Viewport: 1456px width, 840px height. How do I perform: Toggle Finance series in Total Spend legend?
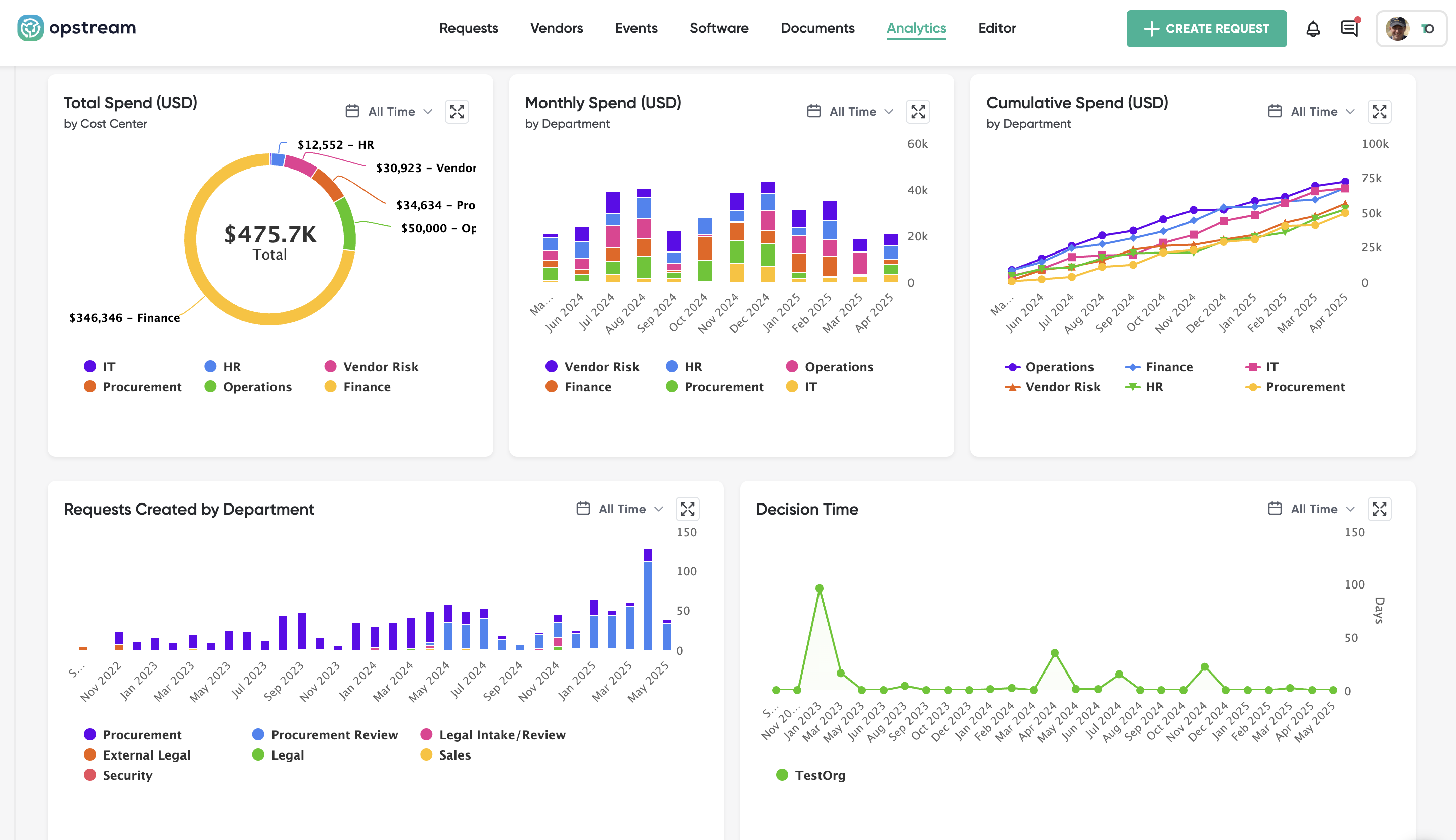click(x=366, y=387)
